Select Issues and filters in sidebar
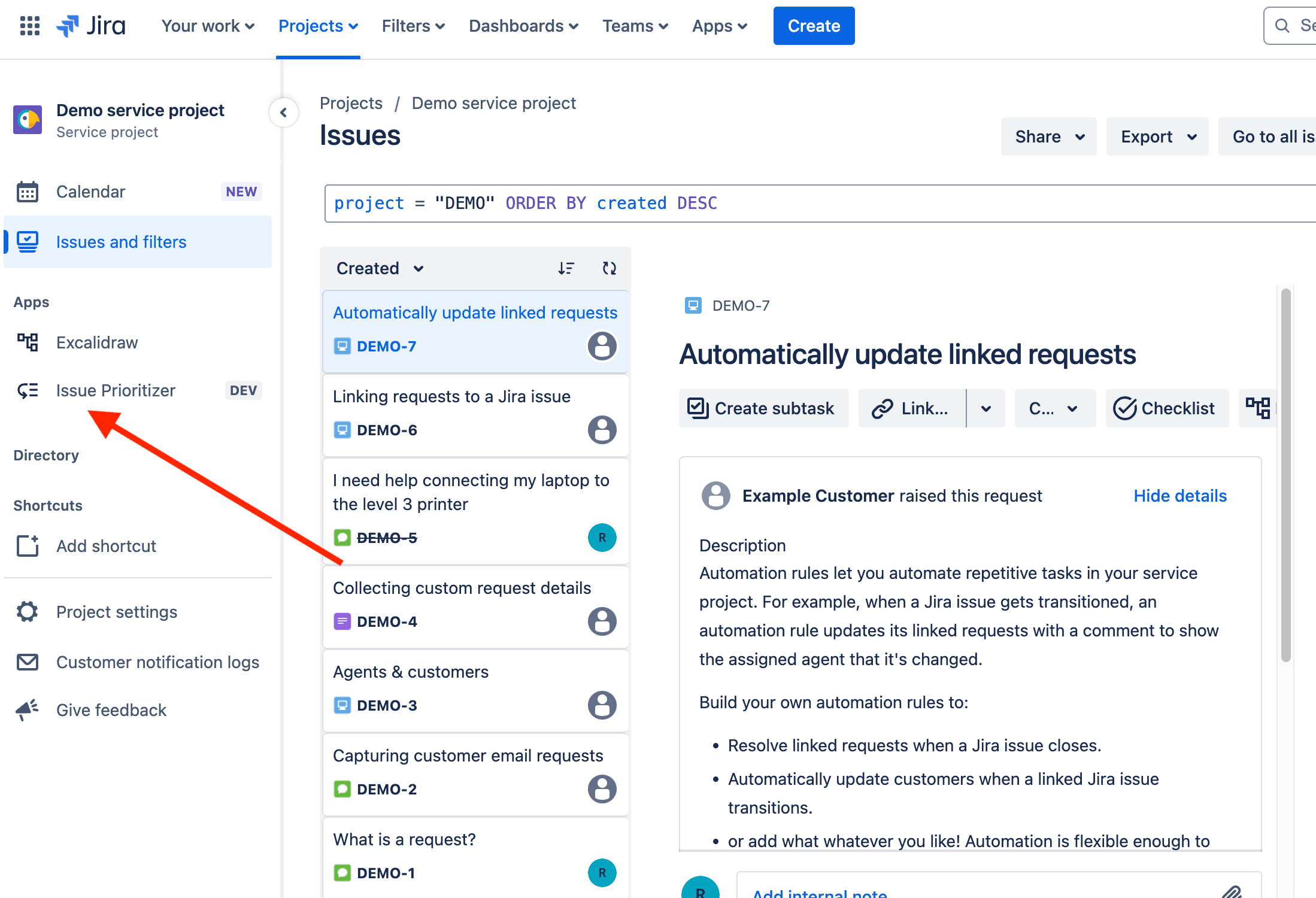The width and height of the screenshot is (1316, 898). tap(138, 242)
